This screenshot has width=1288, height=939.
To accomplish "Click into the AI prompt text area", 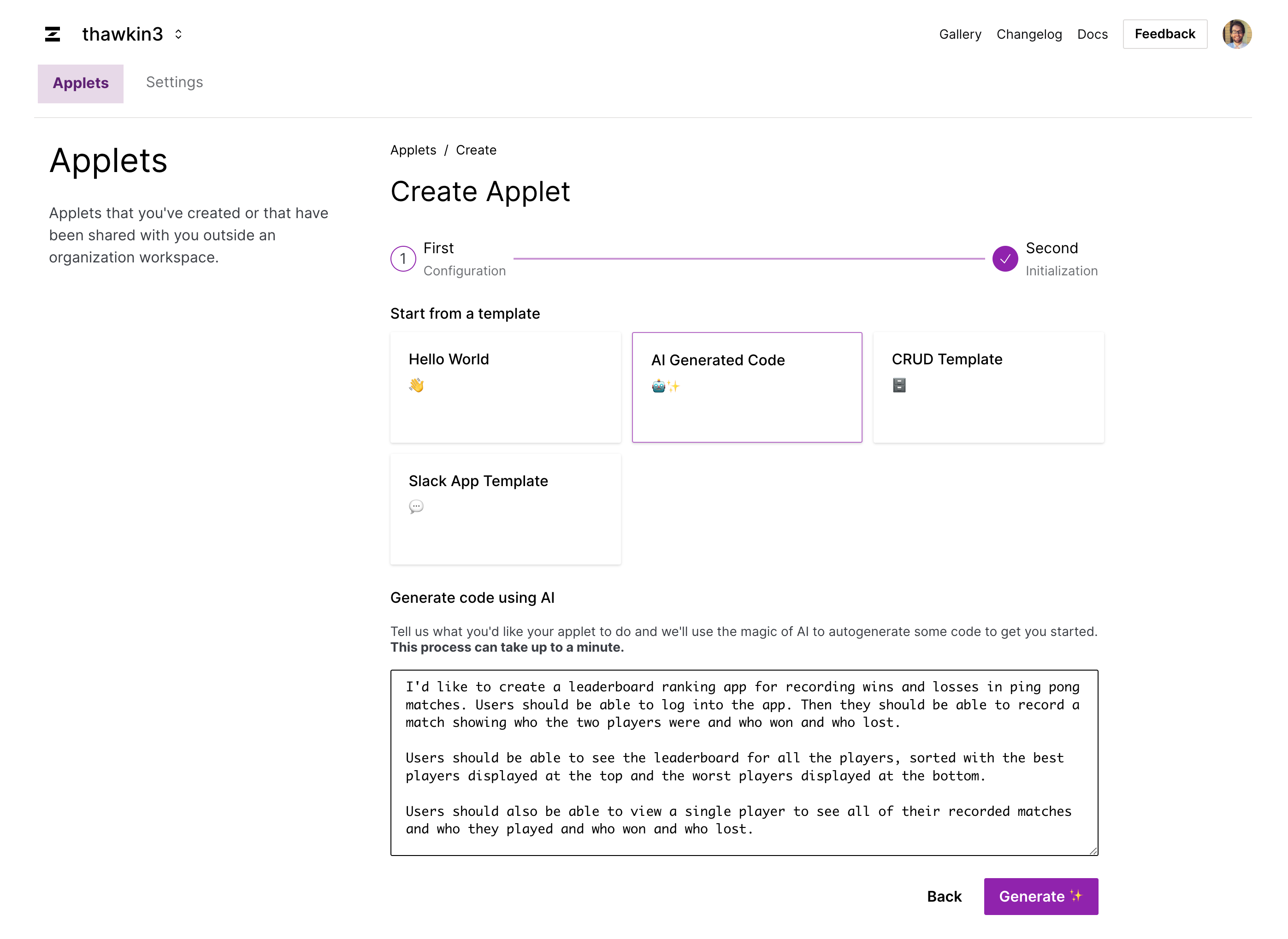I will click(744, 762).
